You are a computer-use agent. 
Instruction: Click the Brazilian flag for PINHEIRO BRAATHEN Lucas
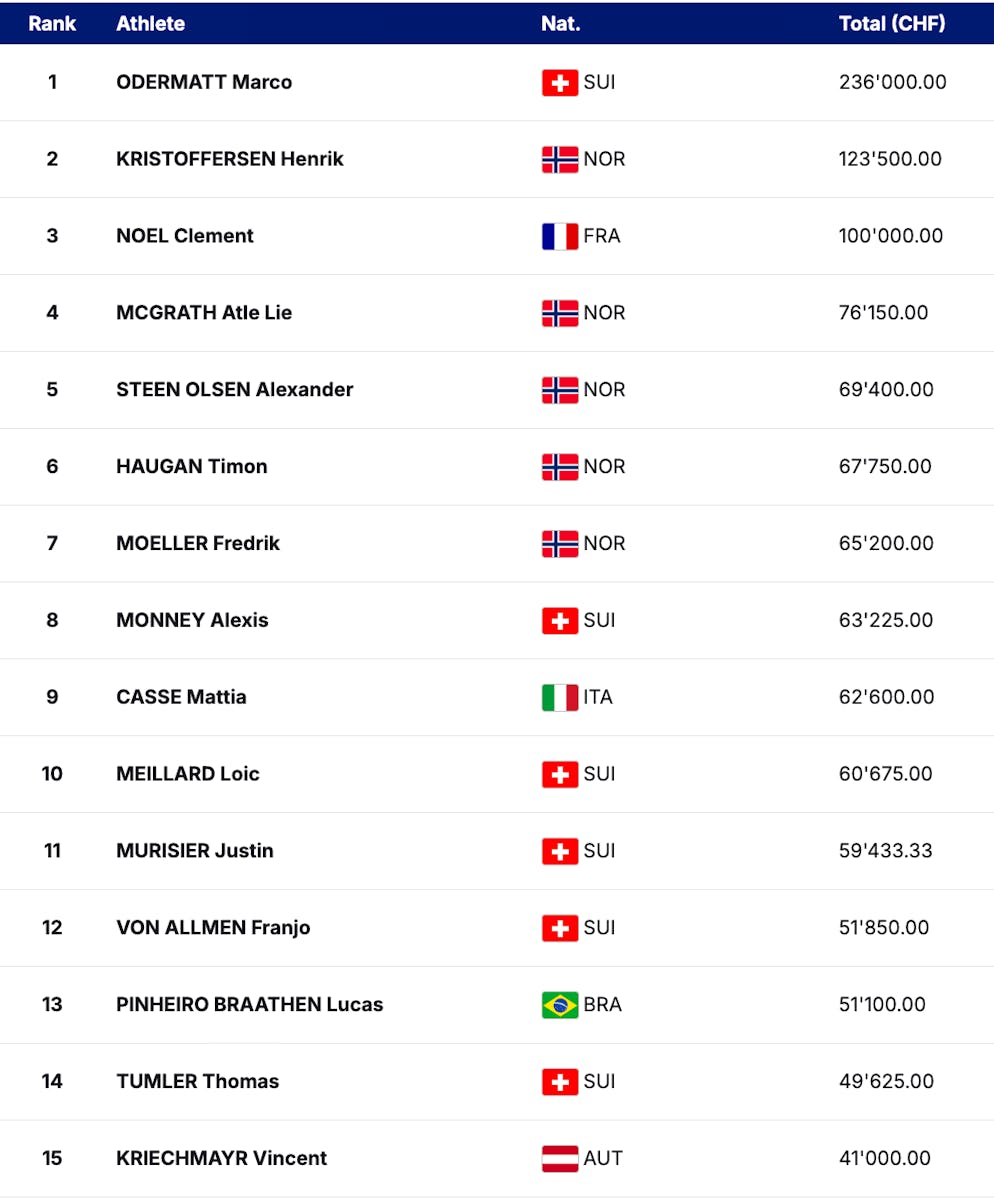pyautogui.click(x=560, y=1005)
